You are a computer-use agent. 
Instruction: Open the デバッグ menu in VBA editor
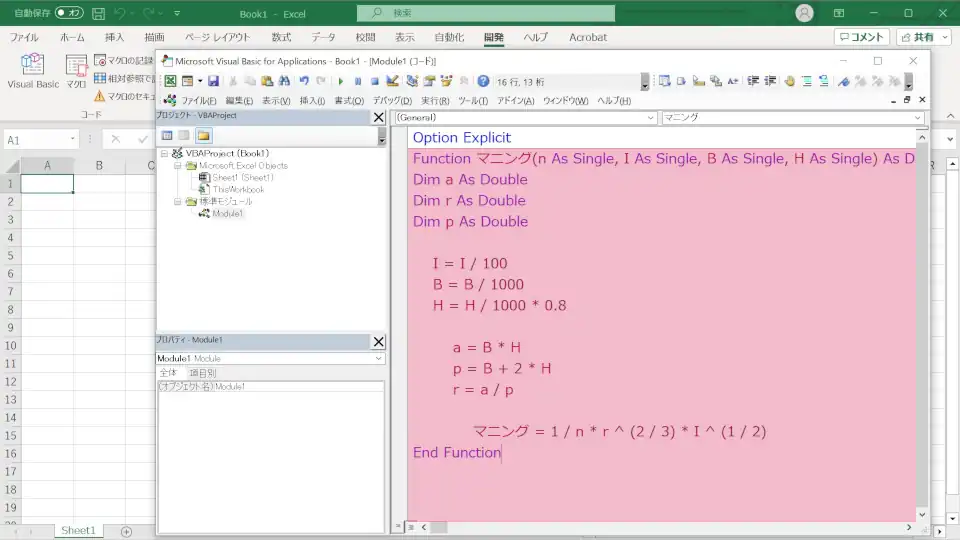392,101
